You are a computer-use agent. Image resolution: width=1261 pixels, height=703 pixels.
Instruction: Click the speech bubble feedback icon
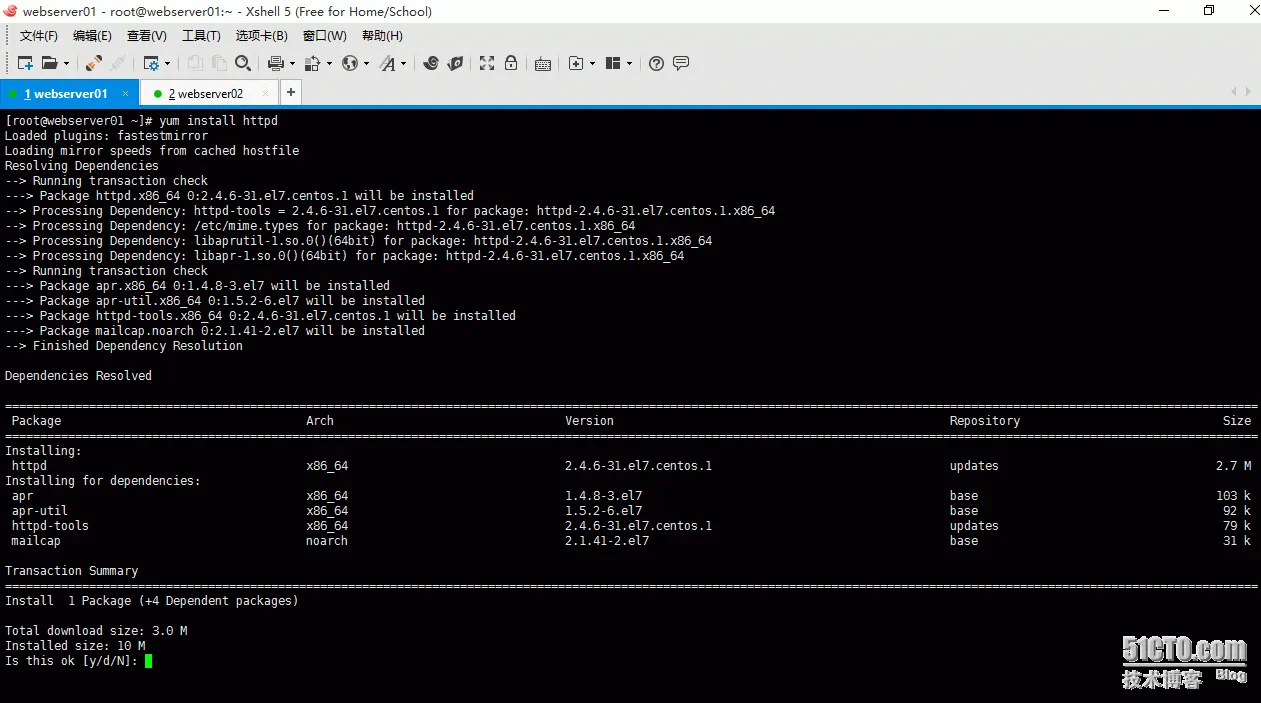click(681, 63)
